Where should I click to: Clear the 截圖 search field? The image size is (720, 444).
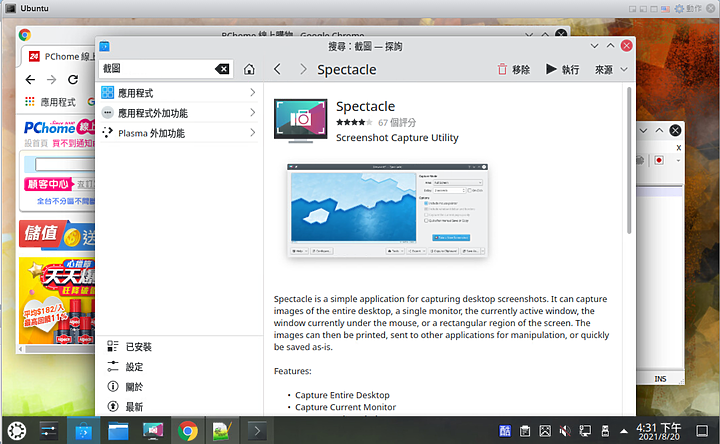tap(222, 69)
